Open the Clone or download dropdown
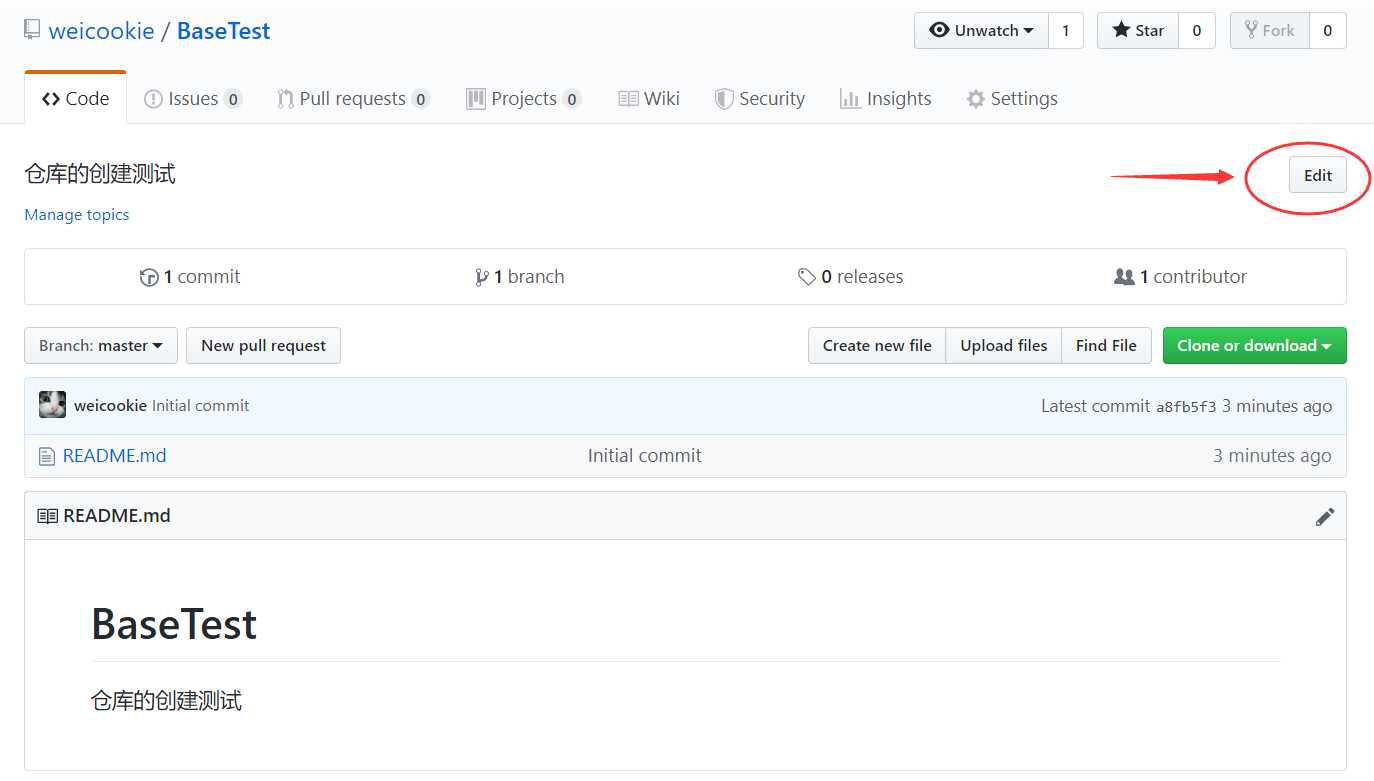This screenshot has height=781, width=1374. coord(1254,345)
